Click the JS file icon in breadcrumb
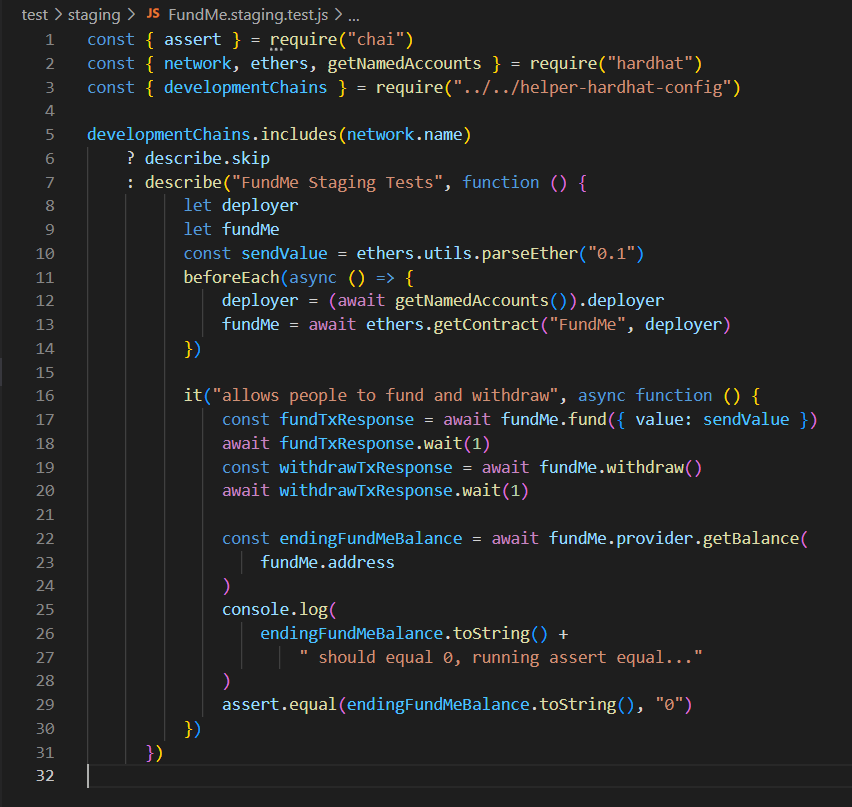The image size is (852, 807). (153, 14)
